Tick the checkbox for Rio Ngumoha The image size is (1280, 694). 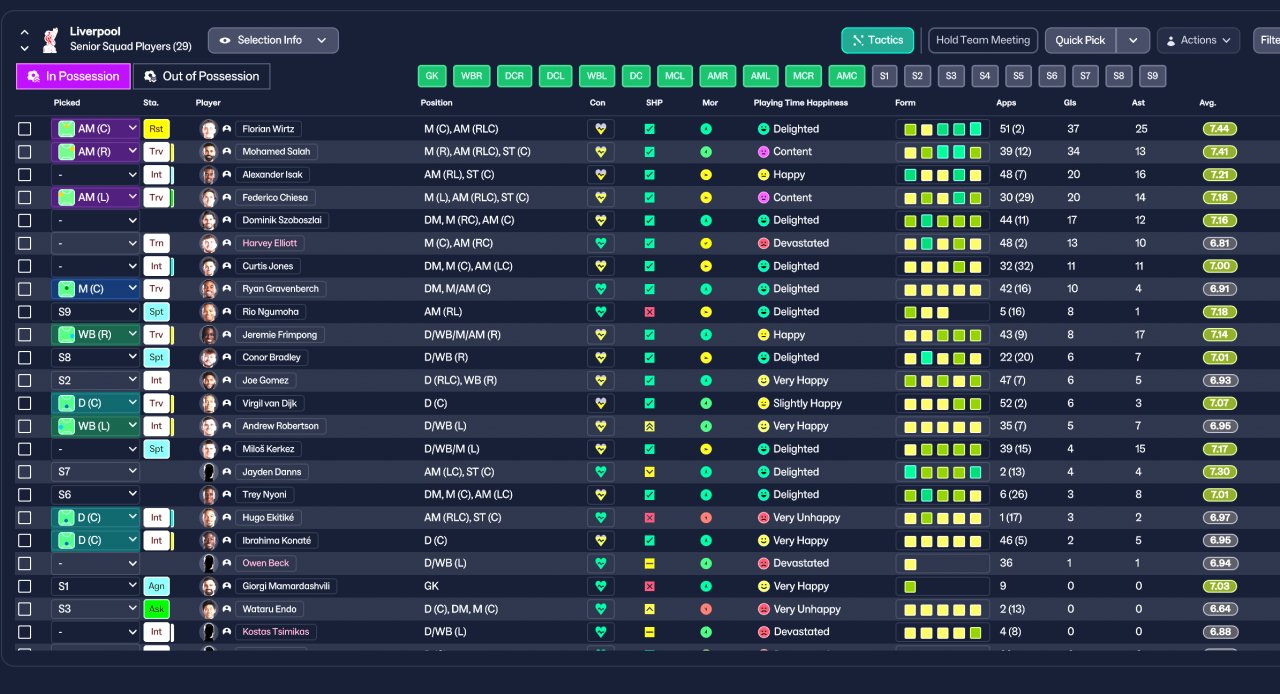[x=25, y=312]
